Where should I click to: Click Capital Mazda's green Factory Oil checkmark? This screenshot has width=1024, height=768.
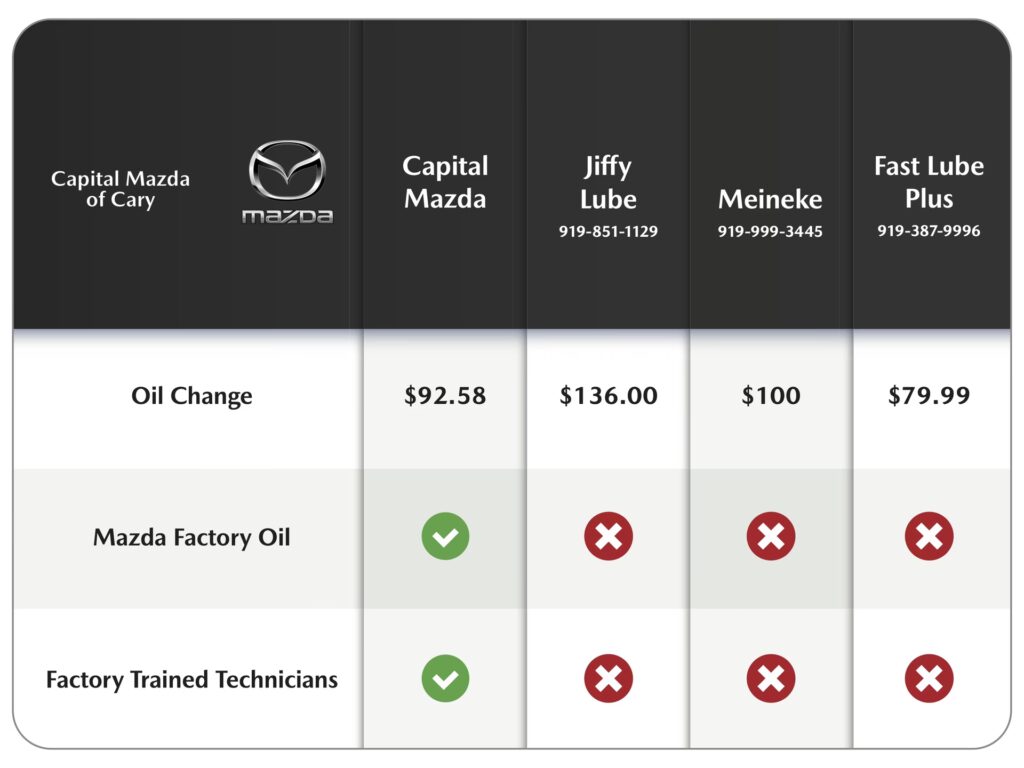pyautogui.click(x=445, y=537)
